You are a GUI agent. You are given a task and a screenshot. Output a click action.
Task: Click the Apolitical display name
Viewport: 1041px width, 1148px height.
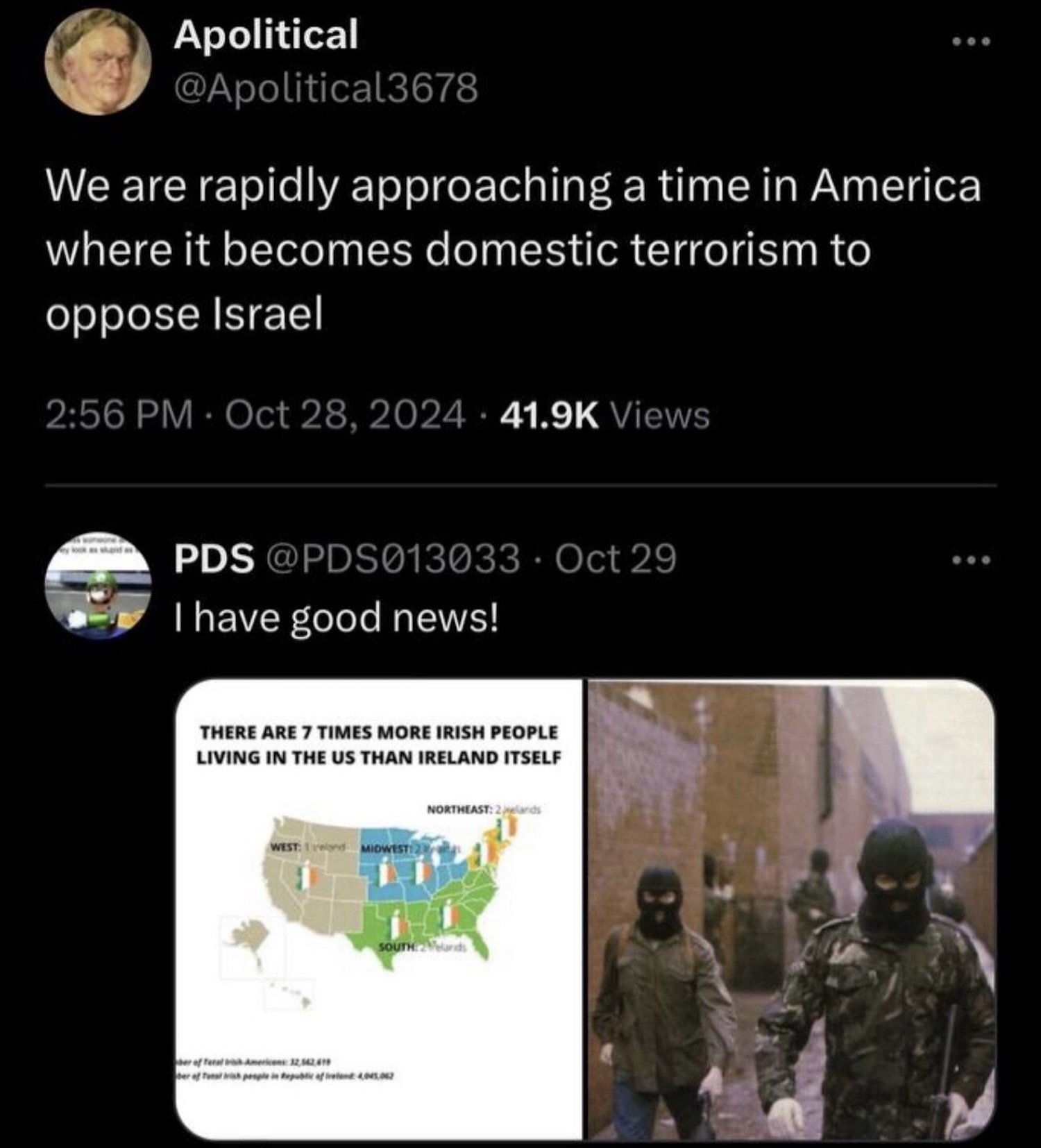pyautogui.click(x=266, y=34)
